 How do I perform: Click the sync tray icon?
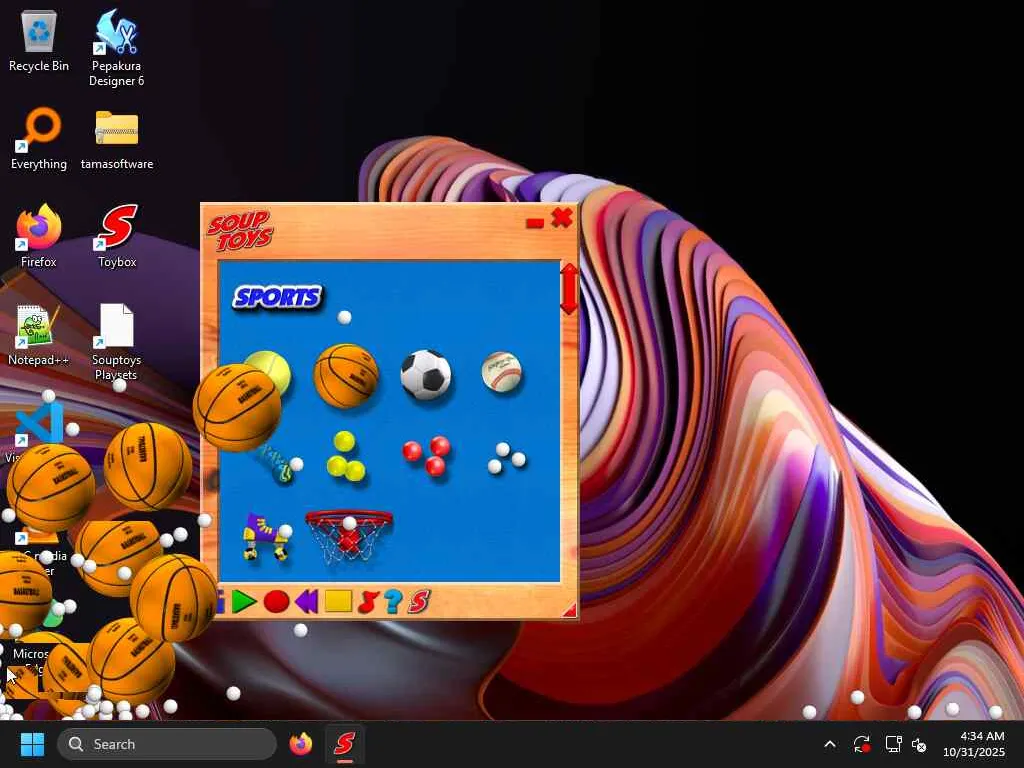tap(861, 744)
